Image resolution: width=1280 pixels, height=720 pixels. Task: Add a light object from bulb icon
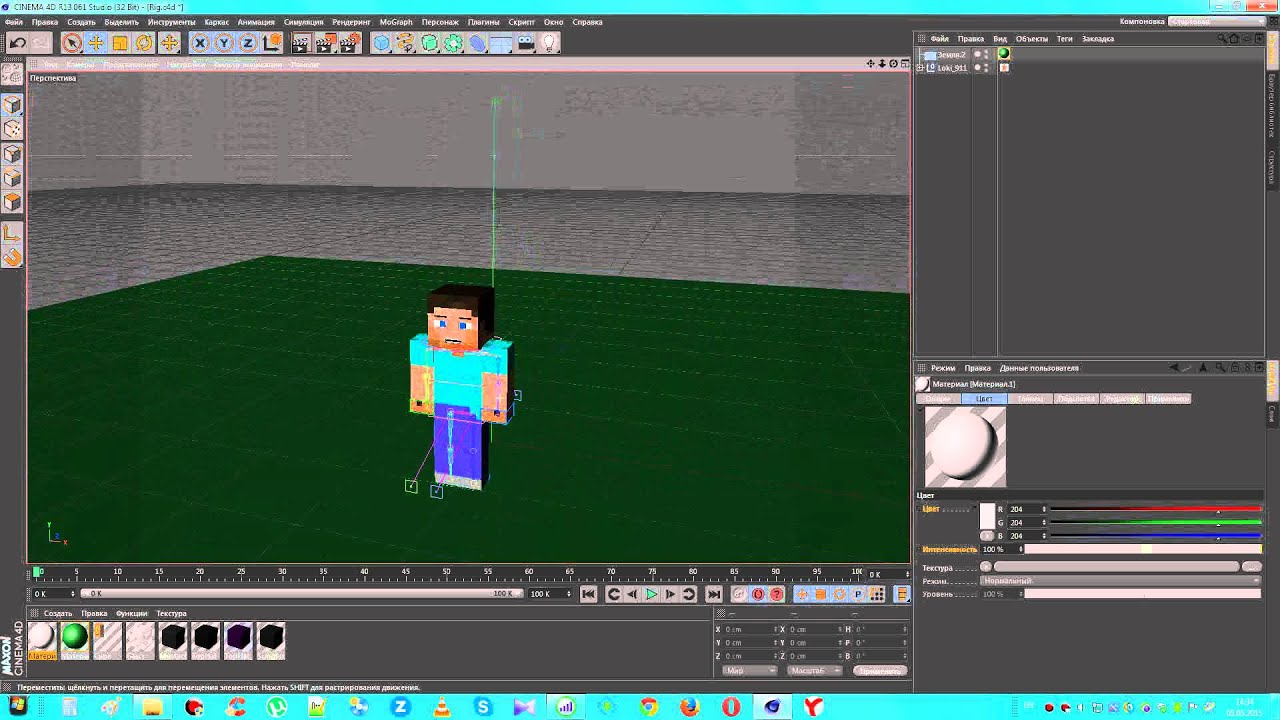[549, 43]
